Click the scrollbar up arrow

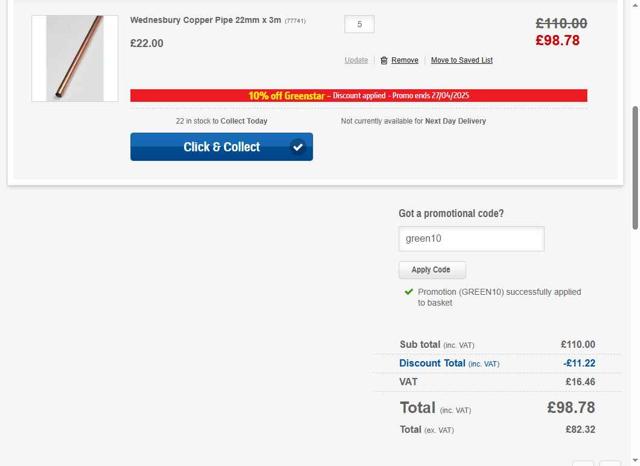click(633, 5)
